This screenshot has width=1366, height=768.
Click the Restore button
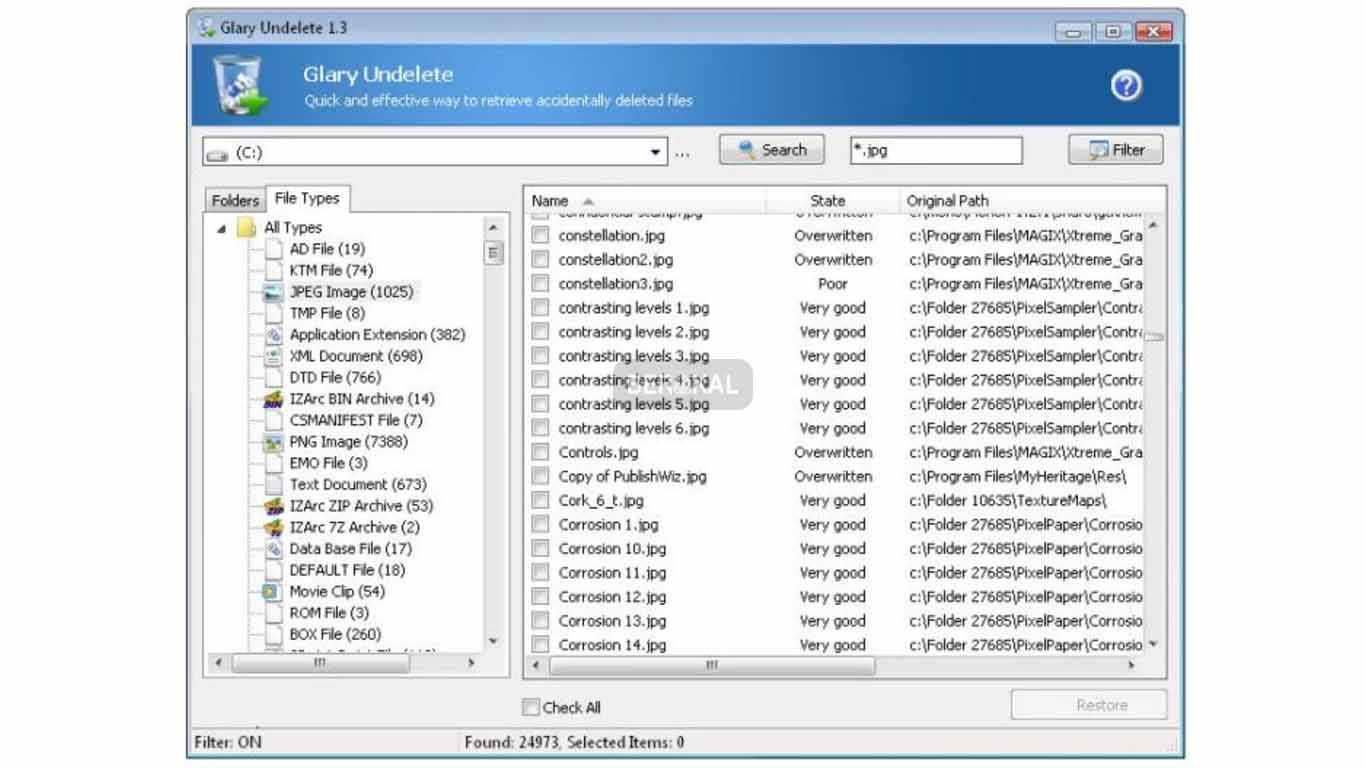pyautogui.click(x=1088, y=705)
